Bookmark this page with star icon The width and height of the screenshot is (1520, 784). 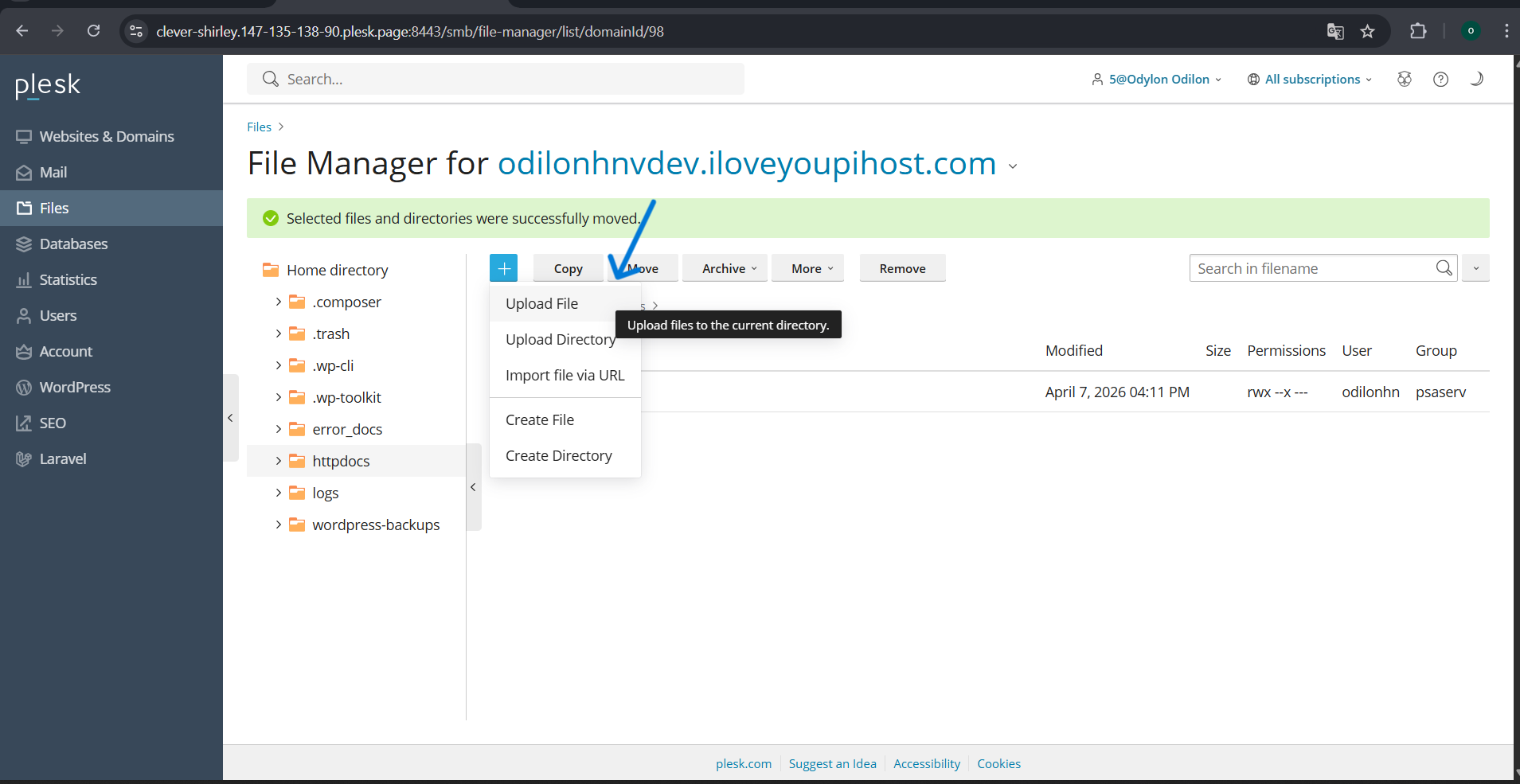coord(1368,31)
